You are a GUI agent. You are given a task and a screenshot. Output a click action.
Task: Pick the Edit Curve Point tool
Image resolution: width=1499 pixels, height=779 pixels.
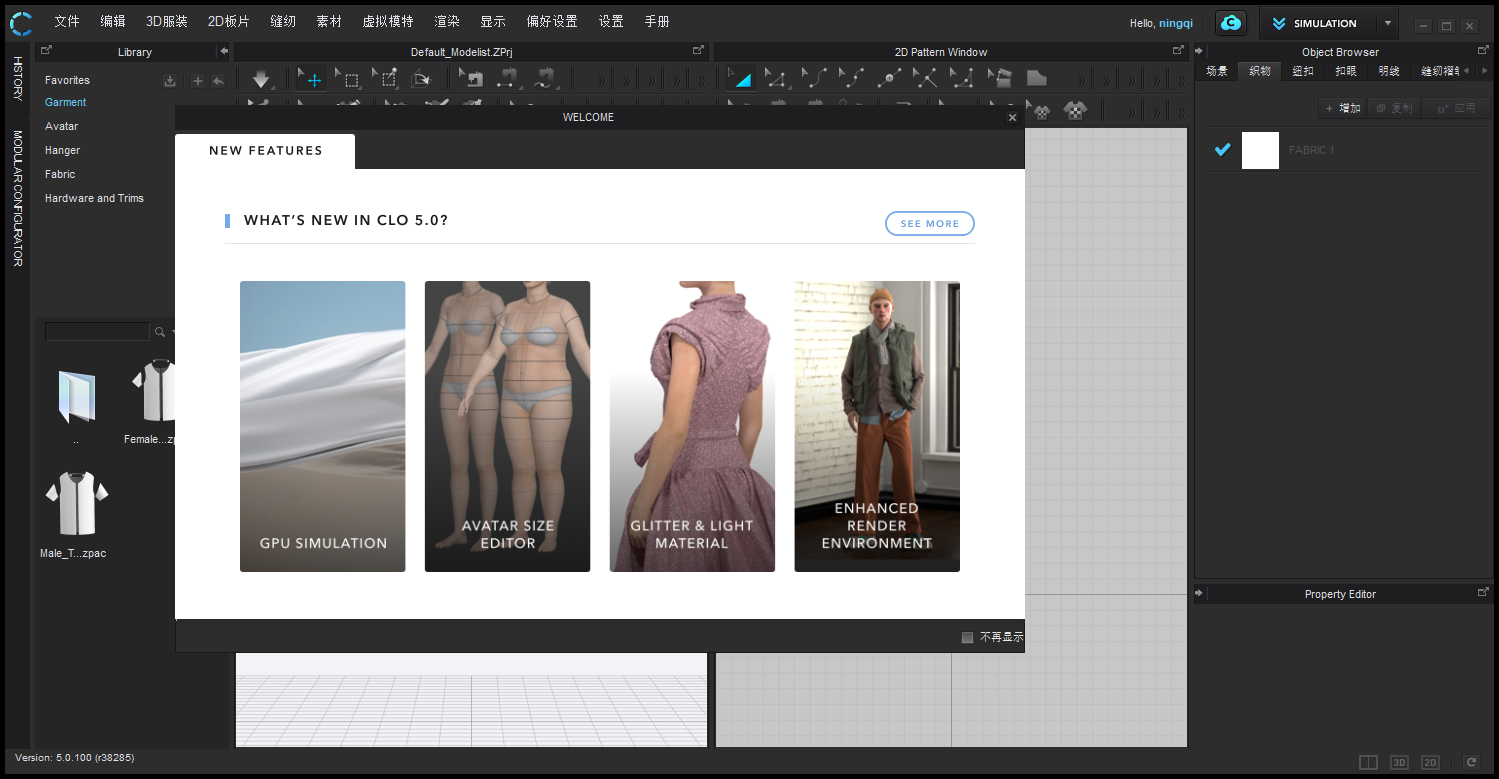point(851,79)
